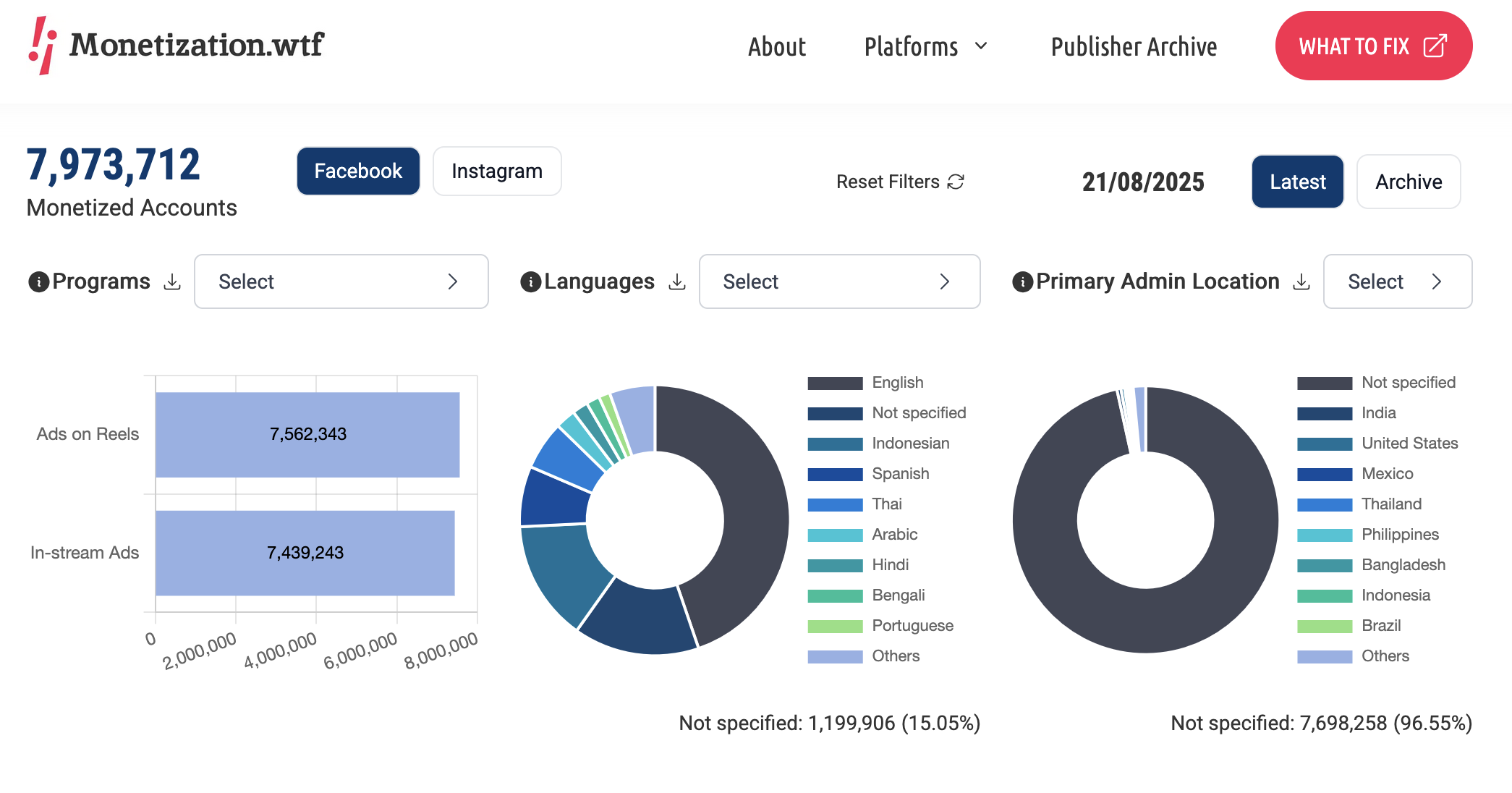Toggle the Indonesia legend swatch
1512x793 pixels.
[x=1325, y=595]
